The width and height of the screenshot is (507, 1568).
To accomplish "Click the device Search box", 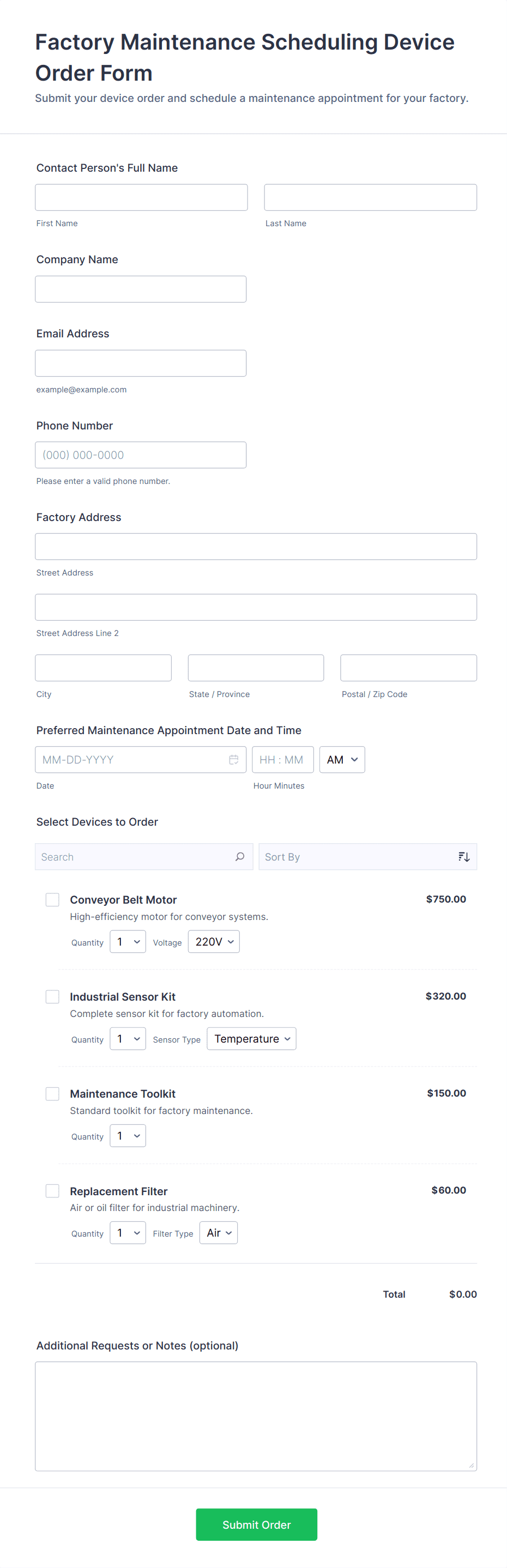I will [x=135, y=856].
